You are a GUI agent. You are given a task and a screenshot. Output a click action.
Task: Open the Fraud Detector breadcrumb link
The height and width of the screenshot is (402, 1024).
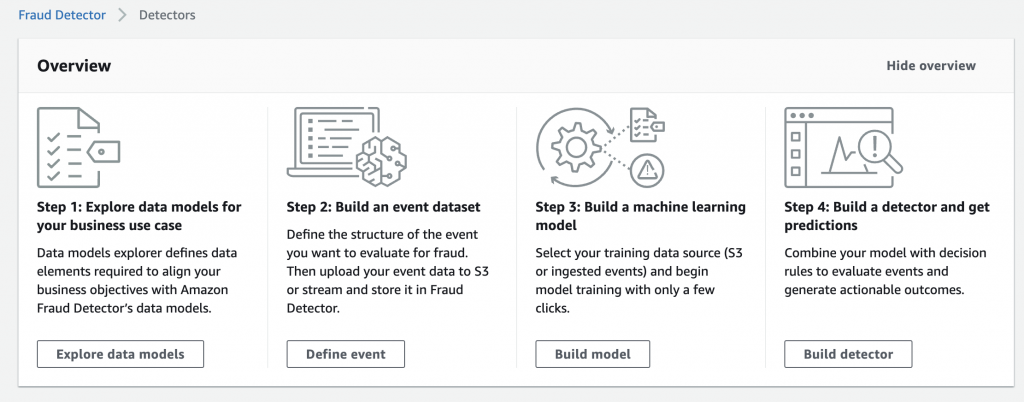coord(61,15)
